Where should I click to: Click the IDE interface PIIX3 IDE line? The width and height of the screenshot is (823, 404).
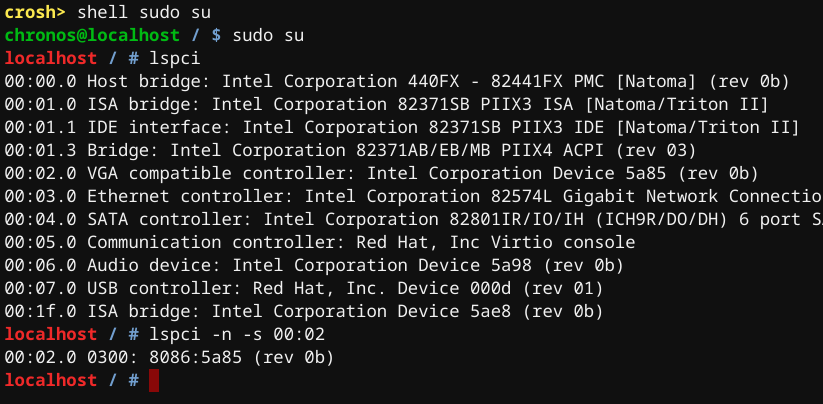402,127
